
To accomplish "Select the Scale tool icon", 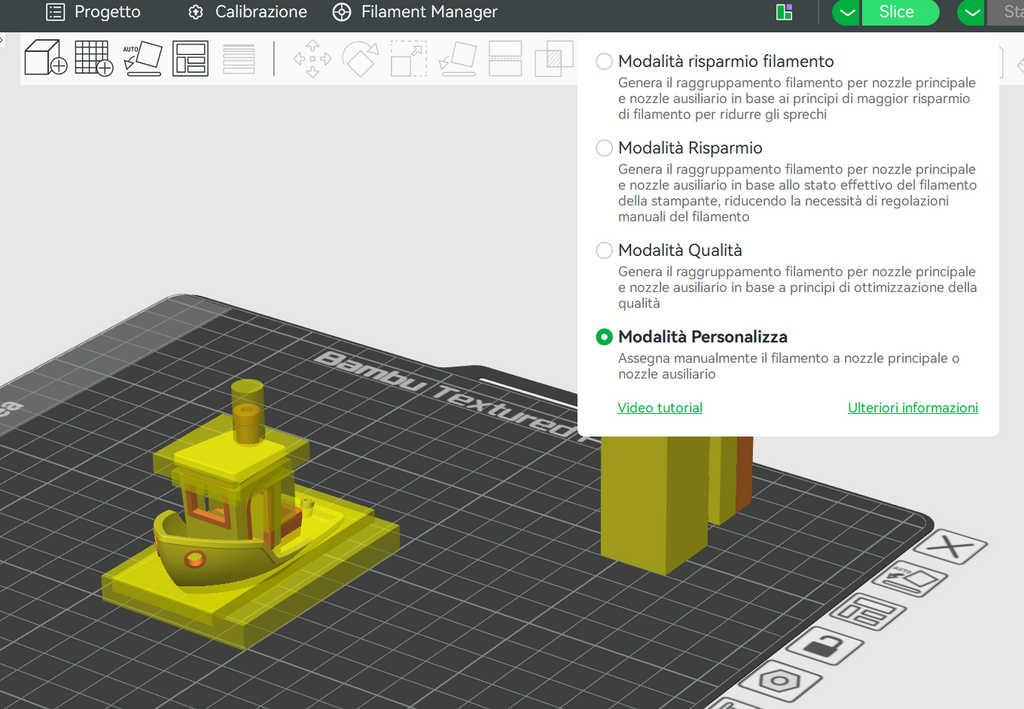I will [408, 58].
